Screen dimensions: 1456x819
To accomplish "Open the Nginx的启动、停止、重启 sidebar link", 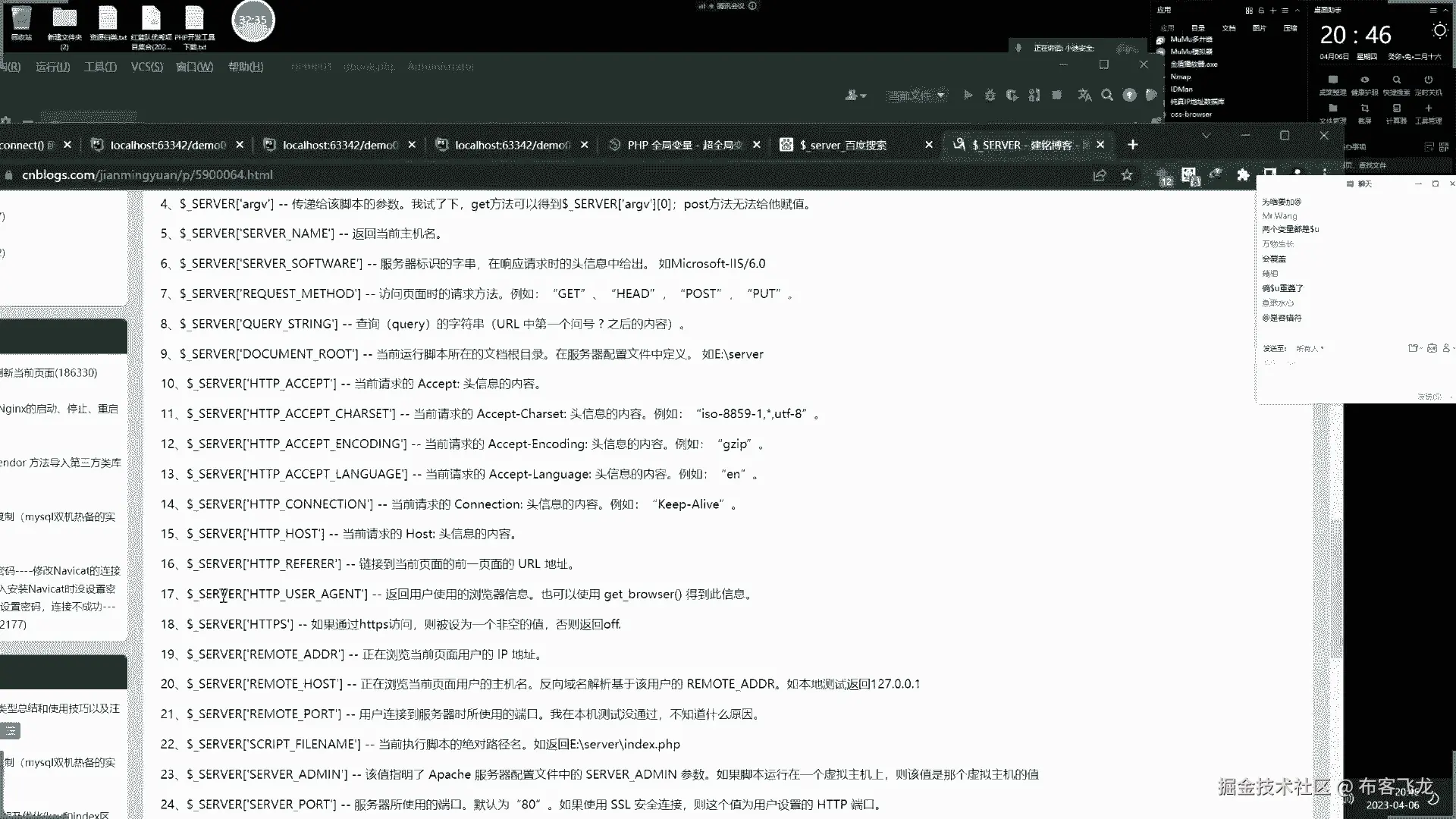I will click(59, 409).
